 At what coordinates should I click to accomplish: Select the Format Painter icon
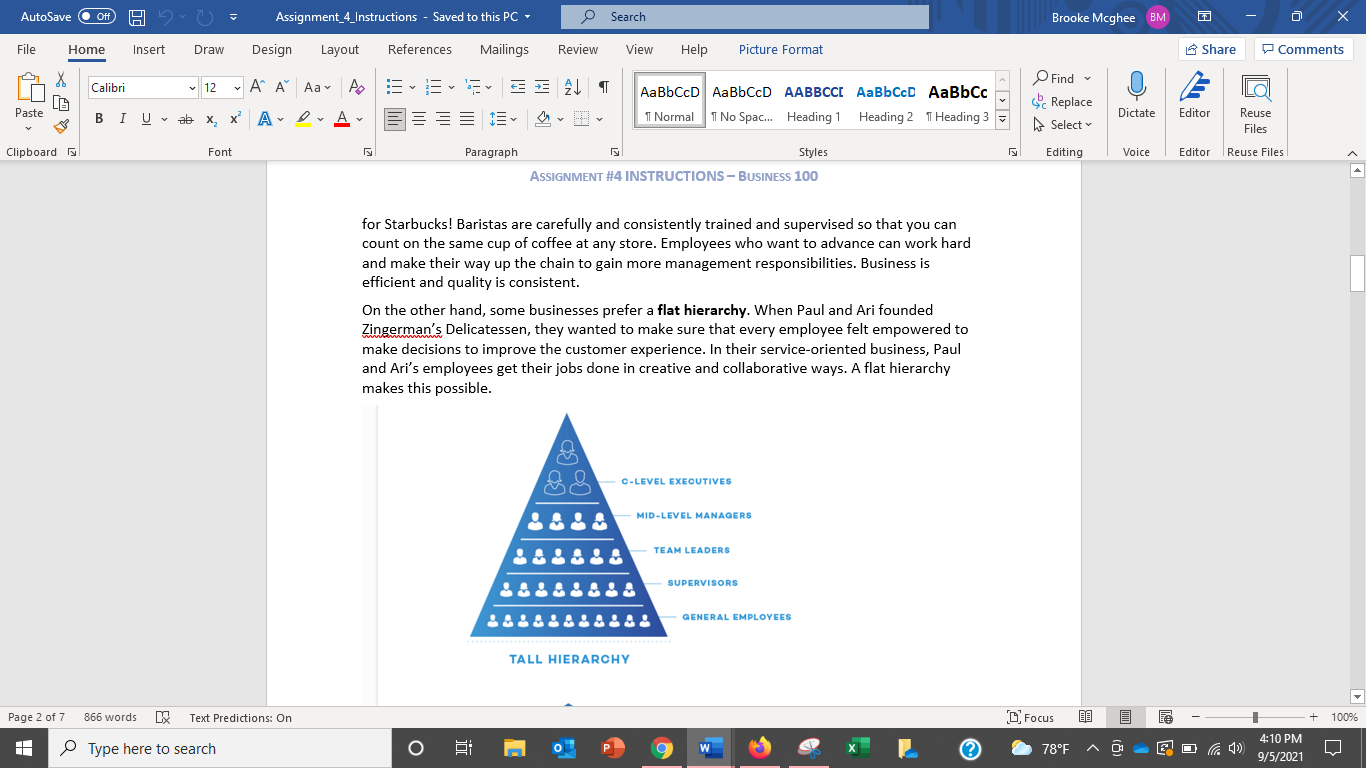tap(60, 126)
